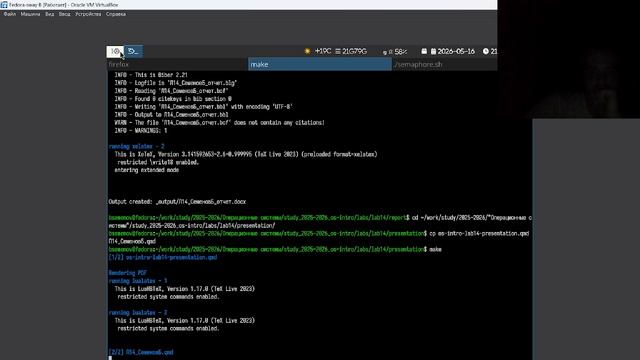
Task: Open the Ввод menu
Action: pos(64,14)
